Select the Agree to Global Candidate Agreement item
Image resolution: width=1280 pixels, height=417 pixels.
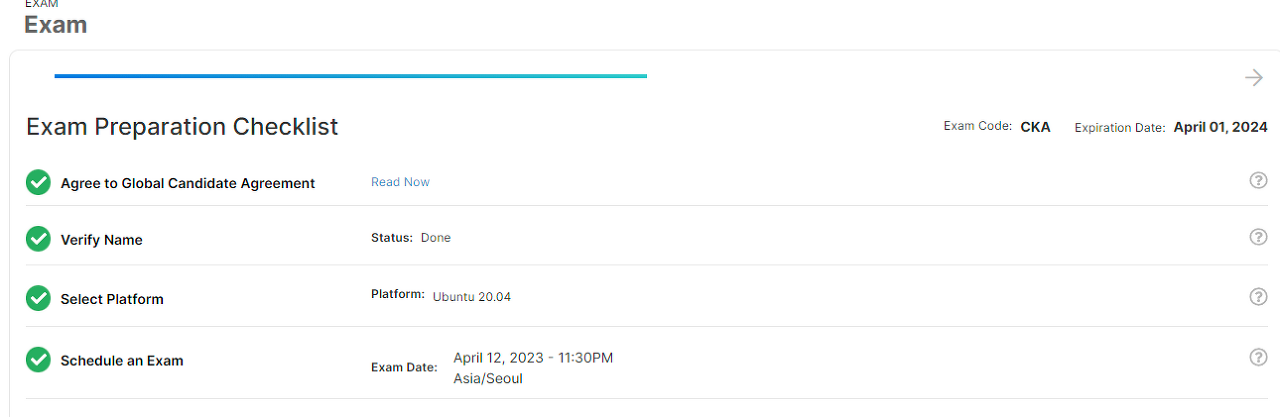[x=188, y=183]
